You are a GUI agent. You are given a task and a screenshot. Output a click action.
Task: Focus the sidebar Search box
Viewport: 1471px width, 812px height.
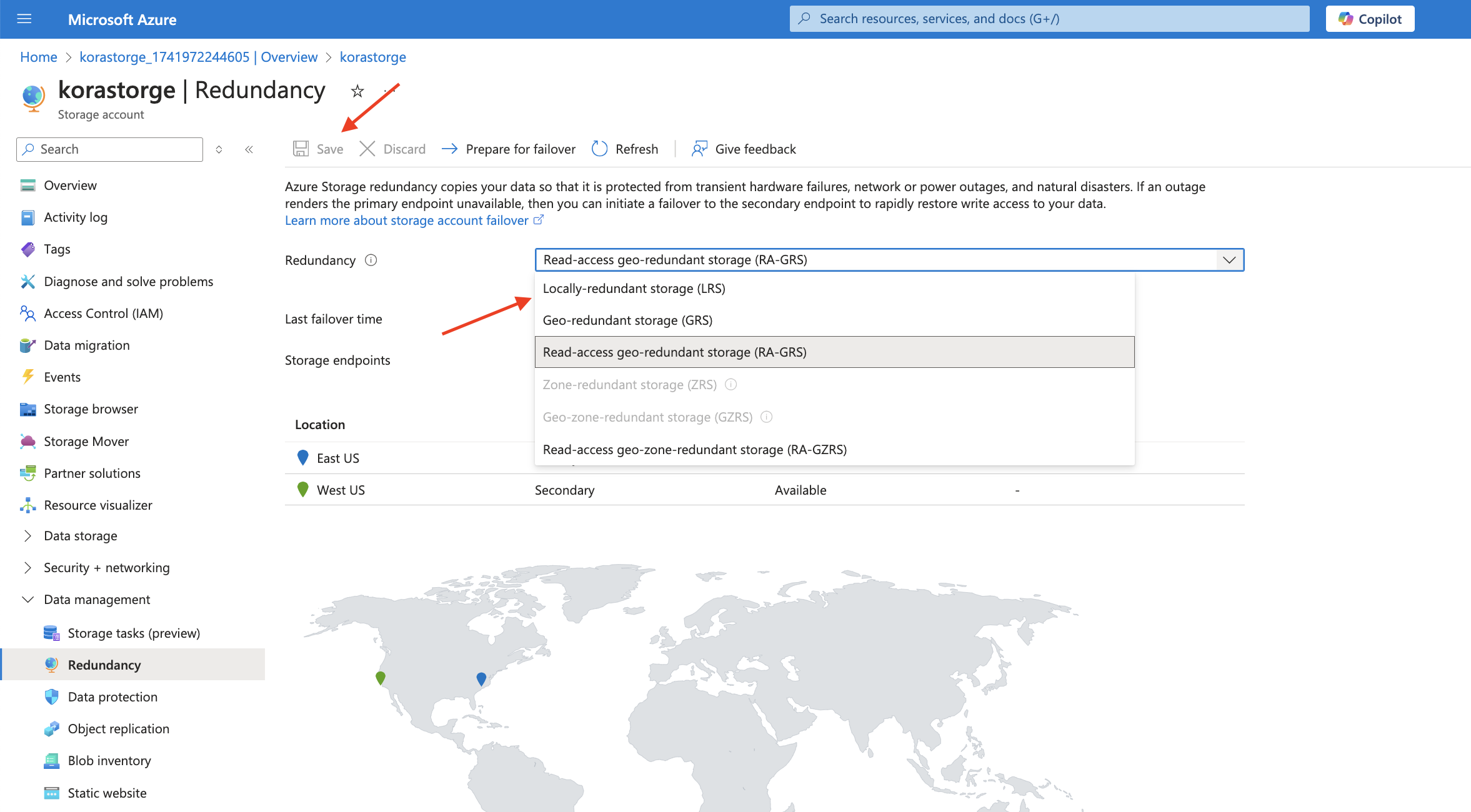click(x=110, y=149)
